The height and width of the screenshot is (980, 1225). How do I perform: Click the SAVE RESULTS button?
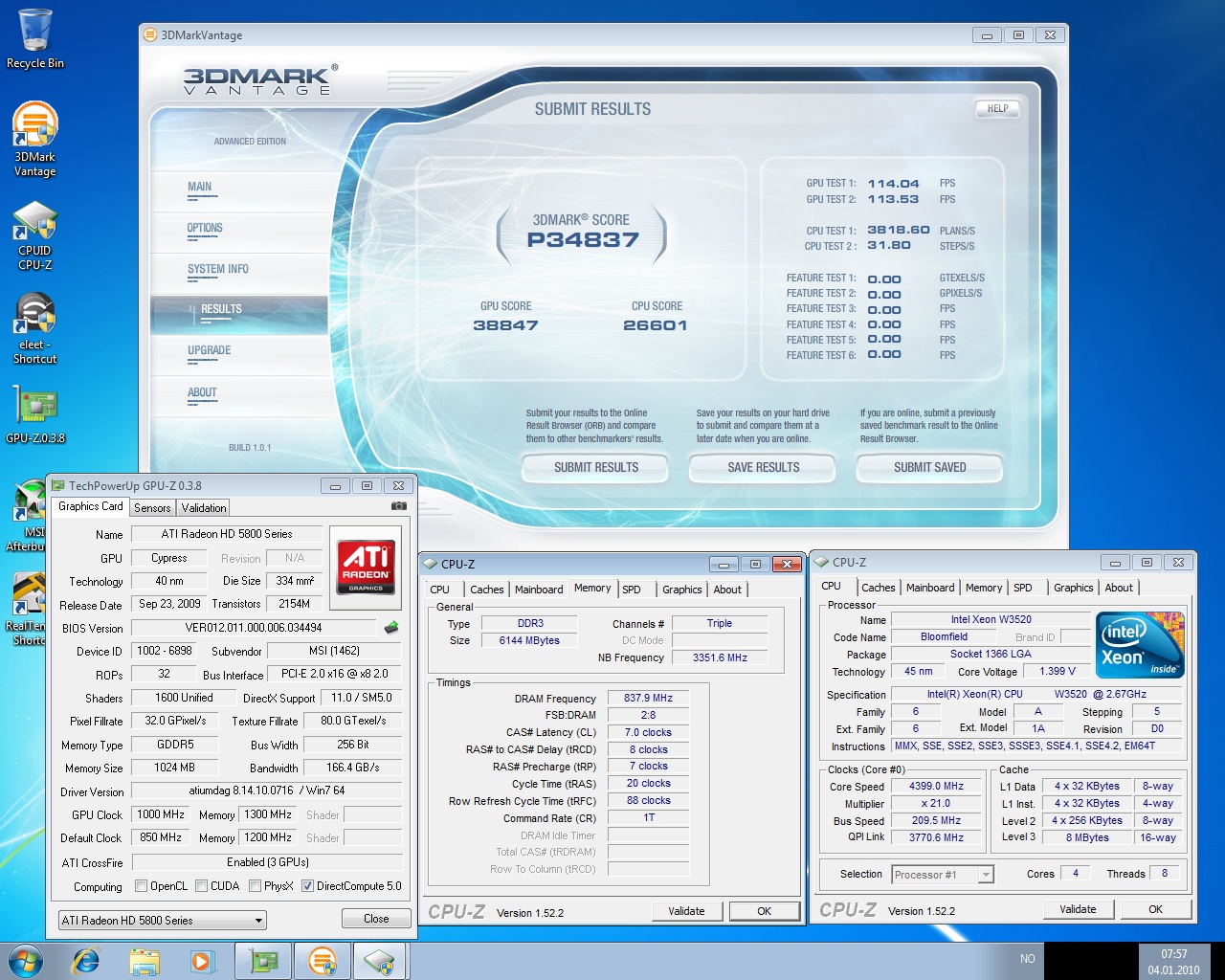763,467
